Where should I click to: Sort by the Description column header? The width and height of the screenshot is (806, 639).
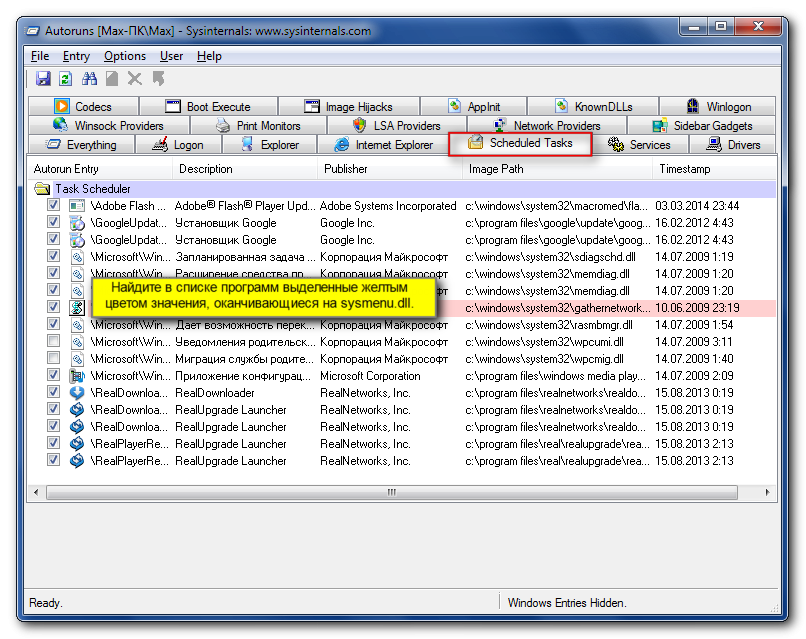coord(245,169)
